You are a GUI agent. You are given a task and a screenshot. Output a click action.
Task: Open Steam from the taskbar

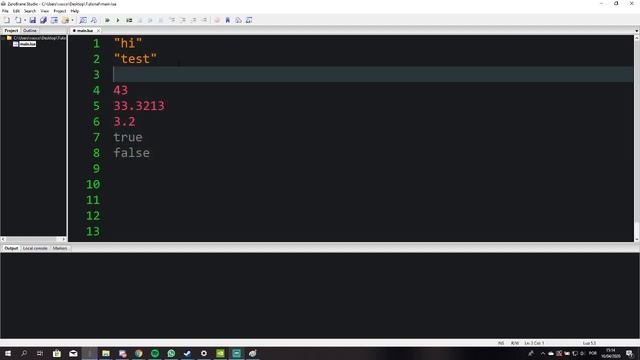click(187, 353)
